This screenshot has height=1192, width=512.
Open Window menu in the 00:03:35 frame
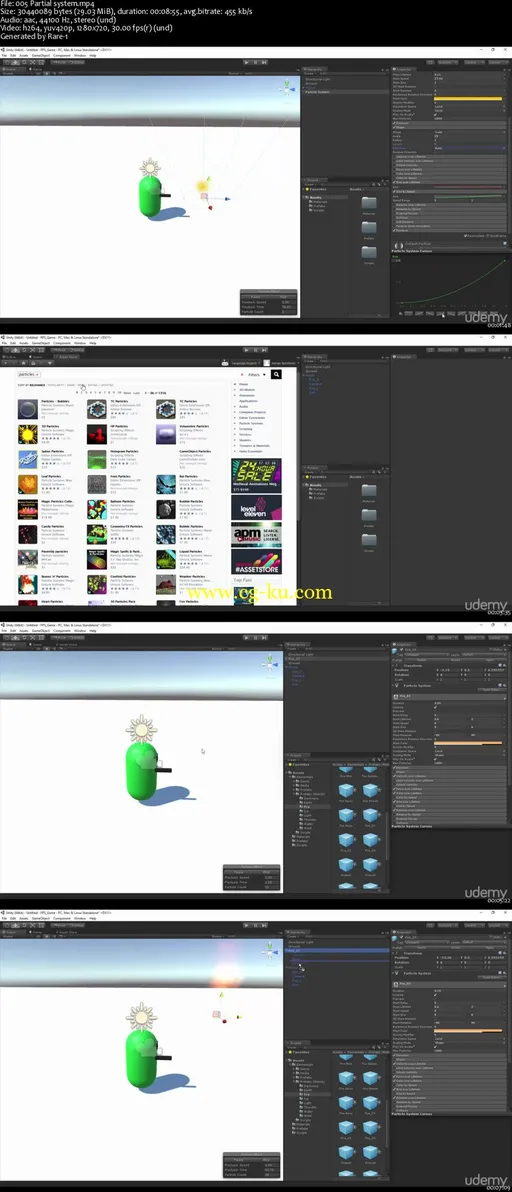tap(80, 344)
